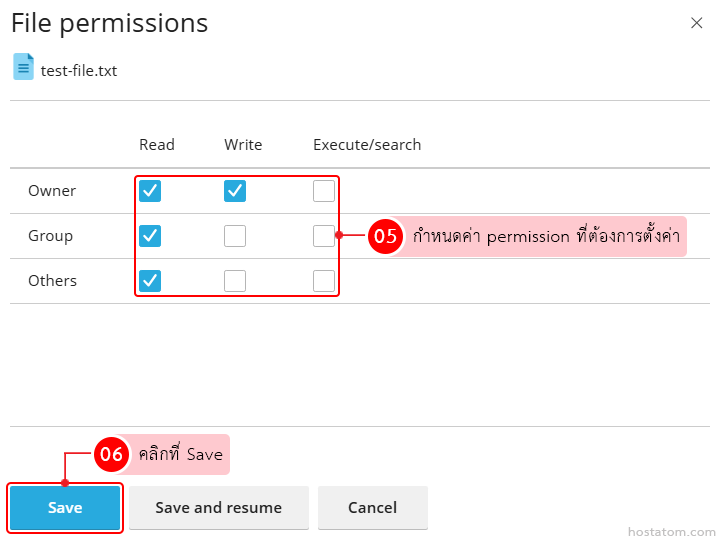Screen dimensions: 720x540
Task: Click the red 05 step marker
Action: point(385,237)
